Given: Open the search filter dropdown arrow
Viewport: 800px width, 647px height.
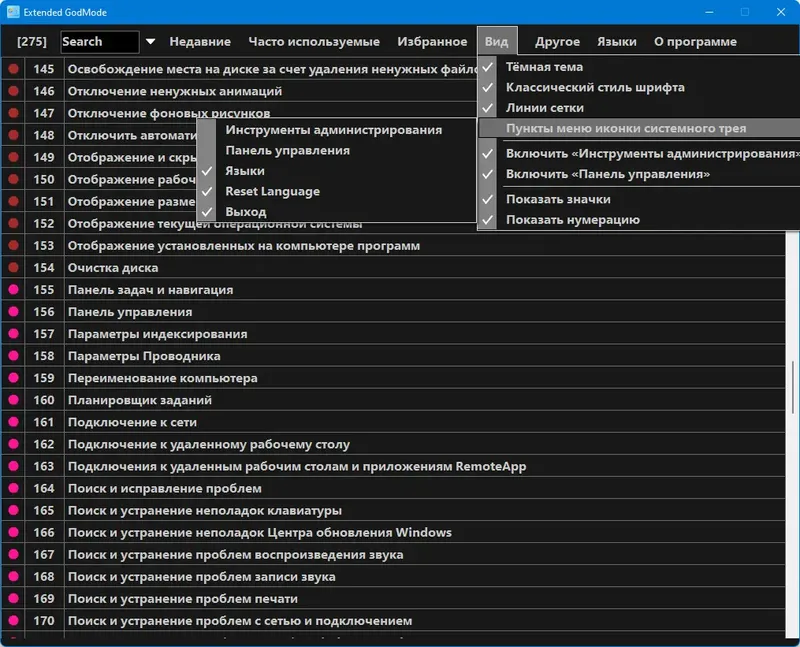Looking at the screenshot, I should click(148, 42).
